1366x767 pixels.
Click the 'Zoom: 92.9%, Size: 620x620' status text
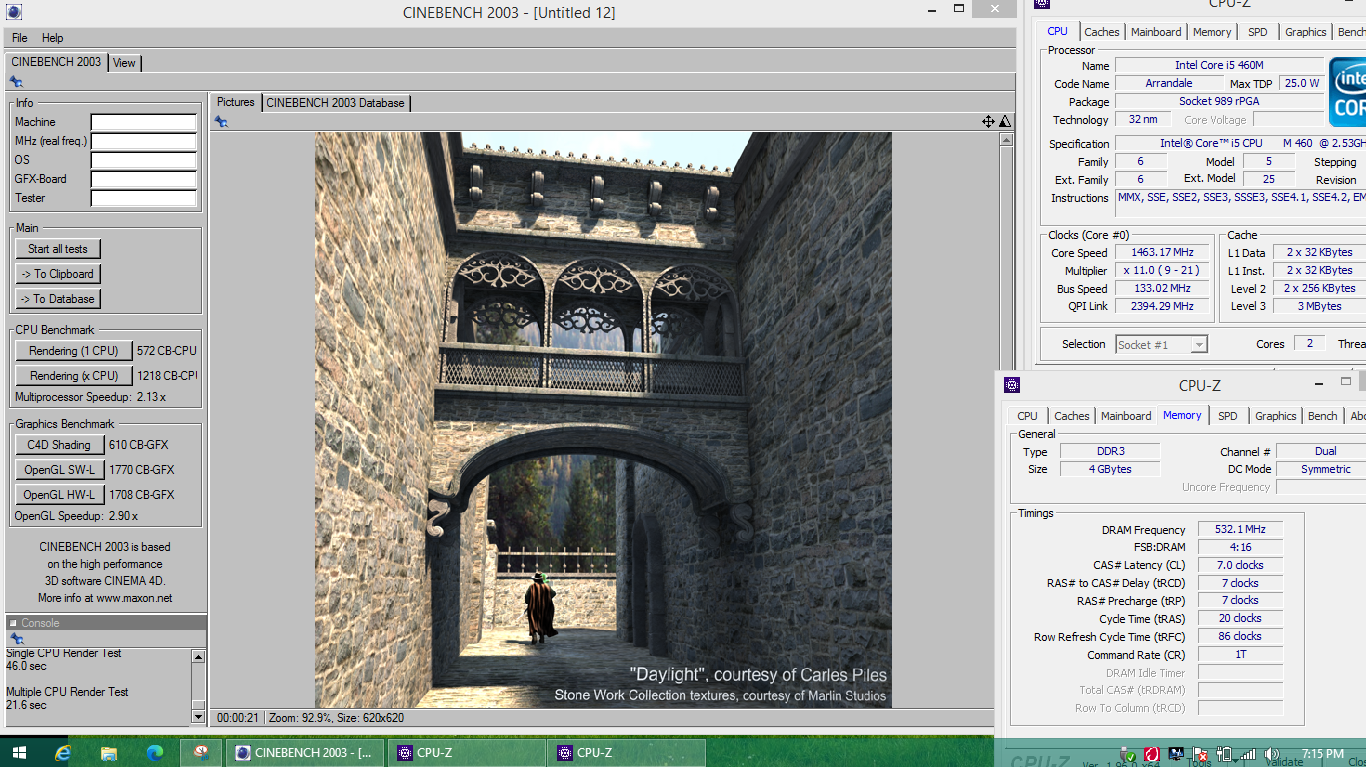tap(336, 718)
